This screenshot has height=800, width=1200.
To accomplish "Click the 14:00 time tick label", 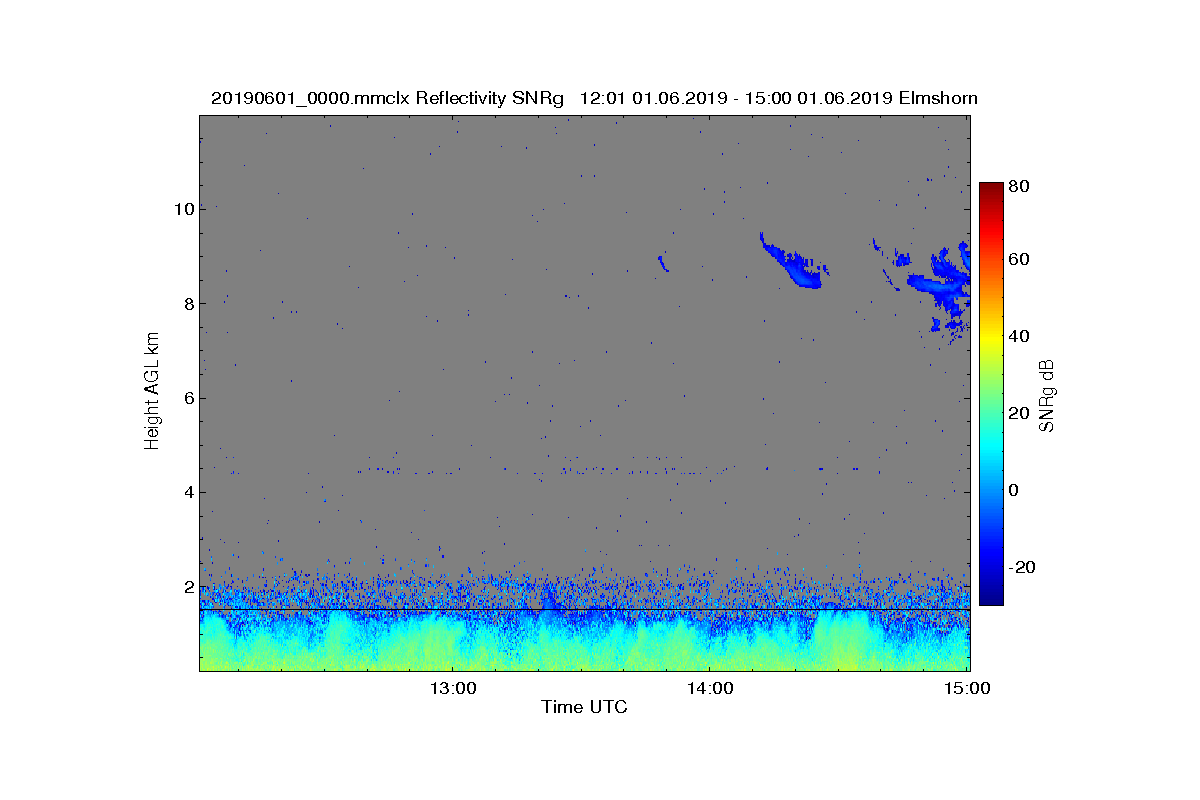I will (x=709, y=689).
